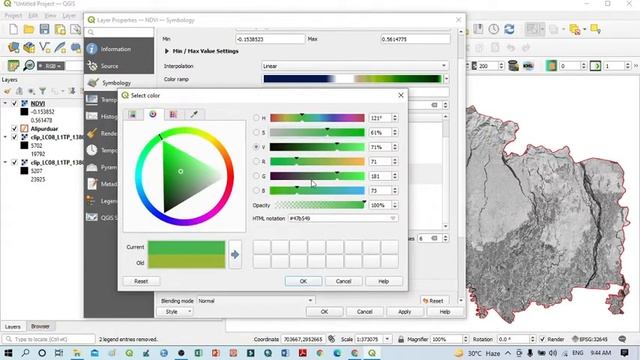
Task: Switch to color wheel tab in Select color
Action: (x=153, y=114)
